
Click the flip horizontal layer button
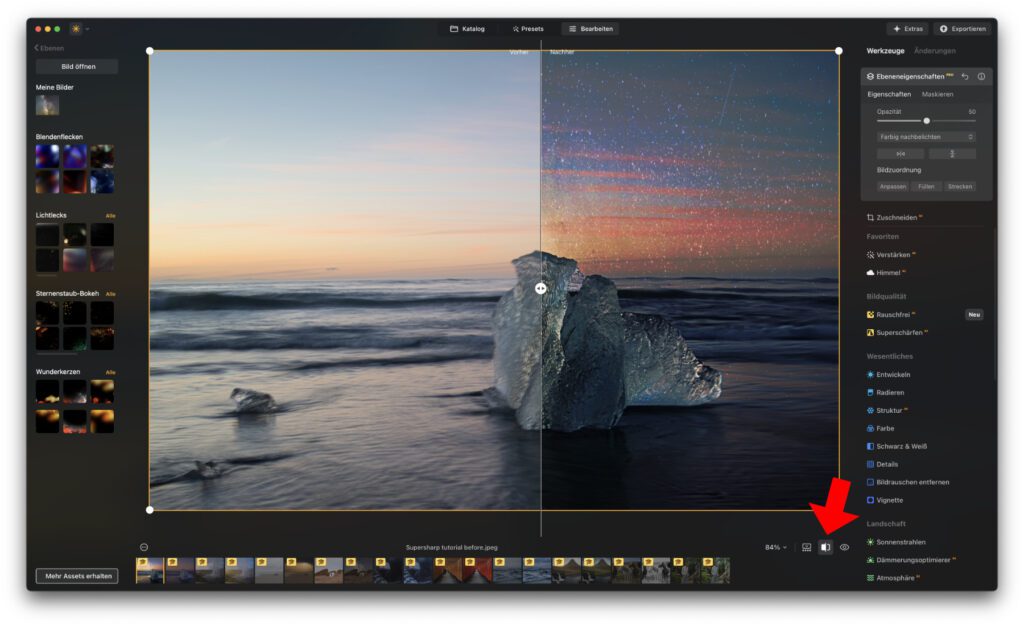tap(900, 154)
